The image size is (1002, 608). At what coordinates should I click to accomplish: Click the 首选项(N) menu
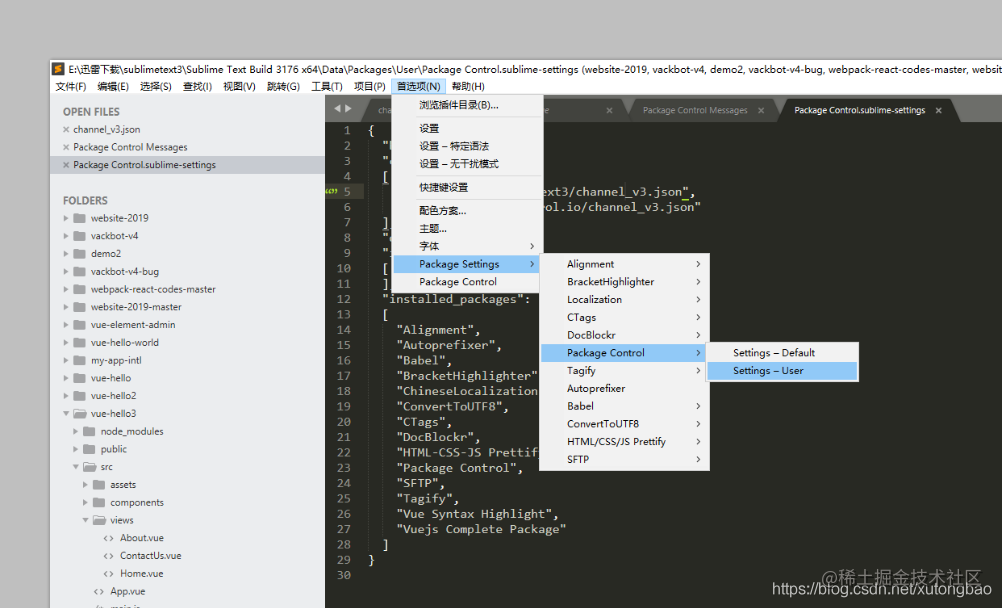[x=419, y=86]
